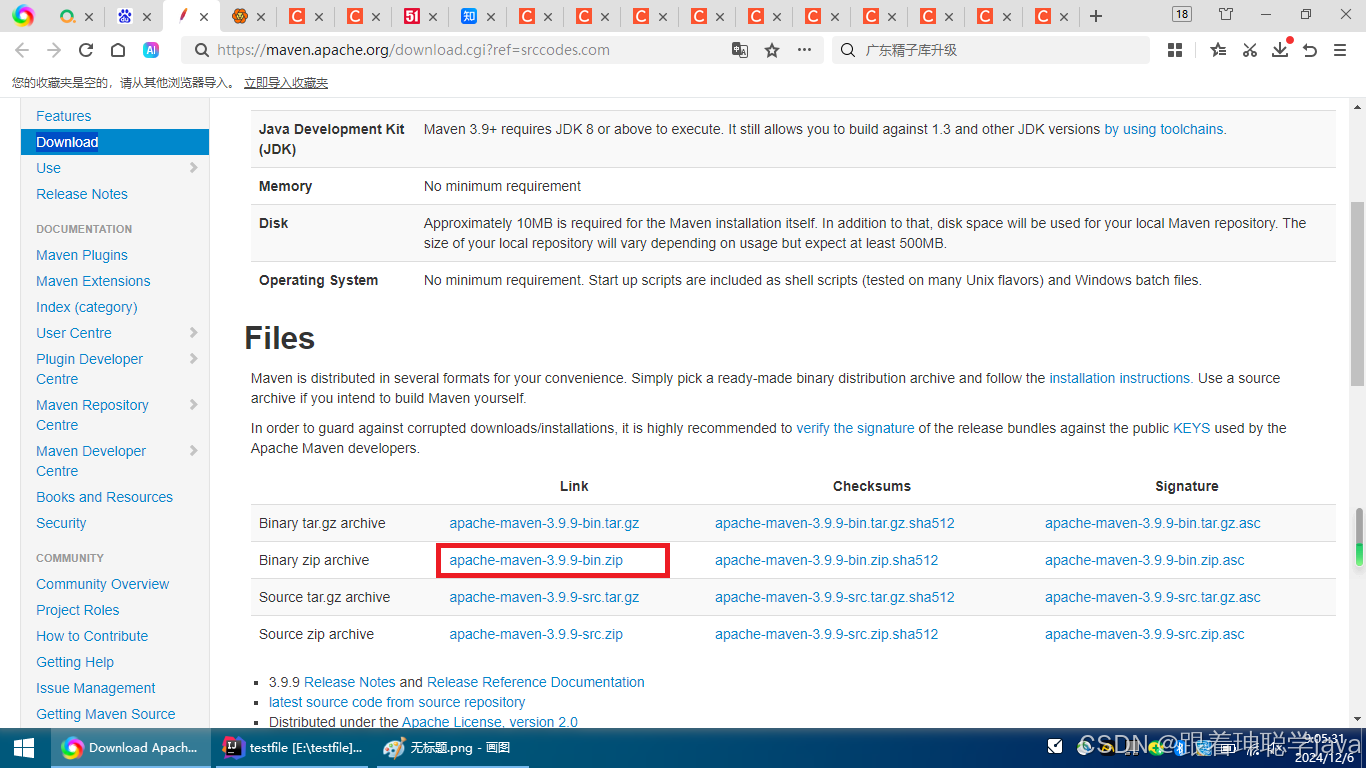Open the apps grid icon

click(1175, 50)
